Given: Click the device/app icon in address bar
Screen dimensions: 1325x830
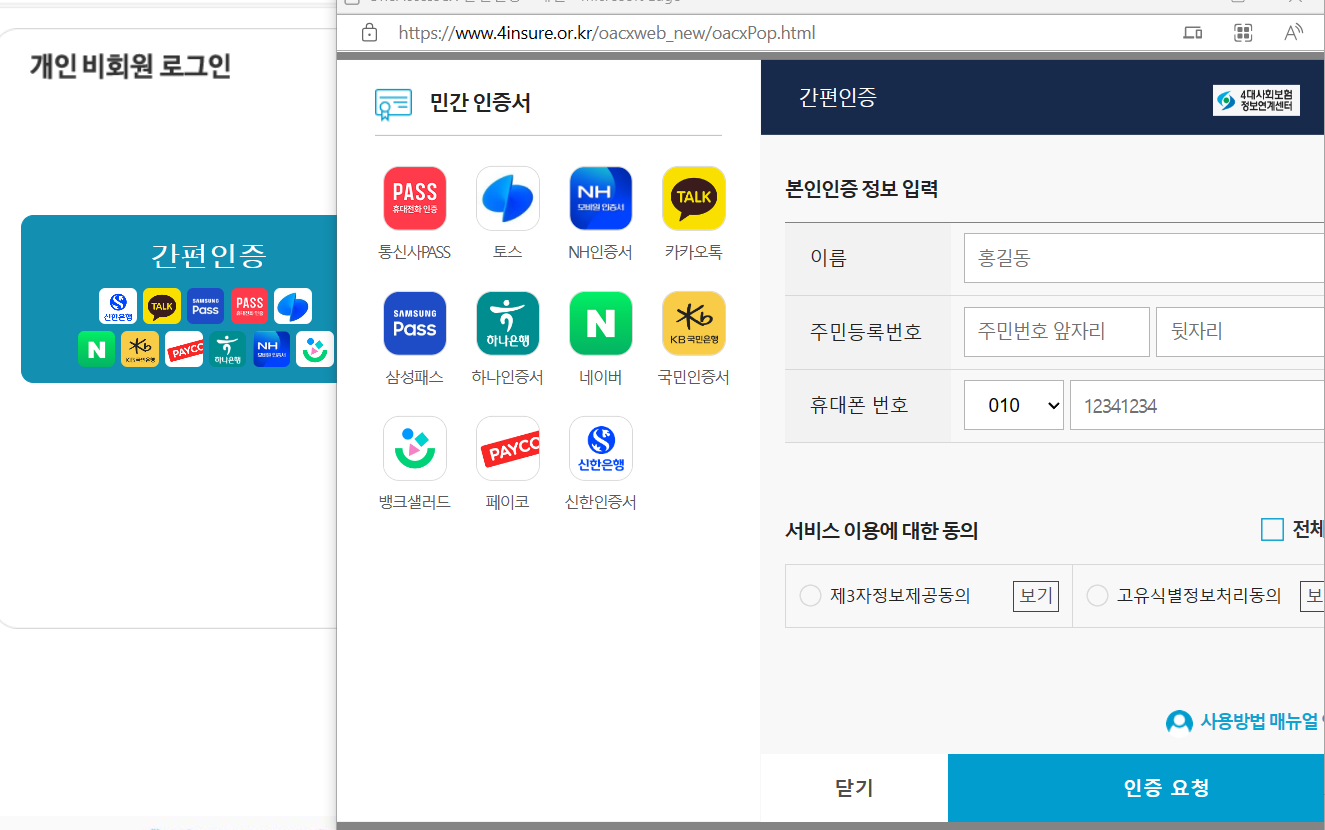Looking at the screenshot, I should pyautogui.click(x=1192, y=33).
